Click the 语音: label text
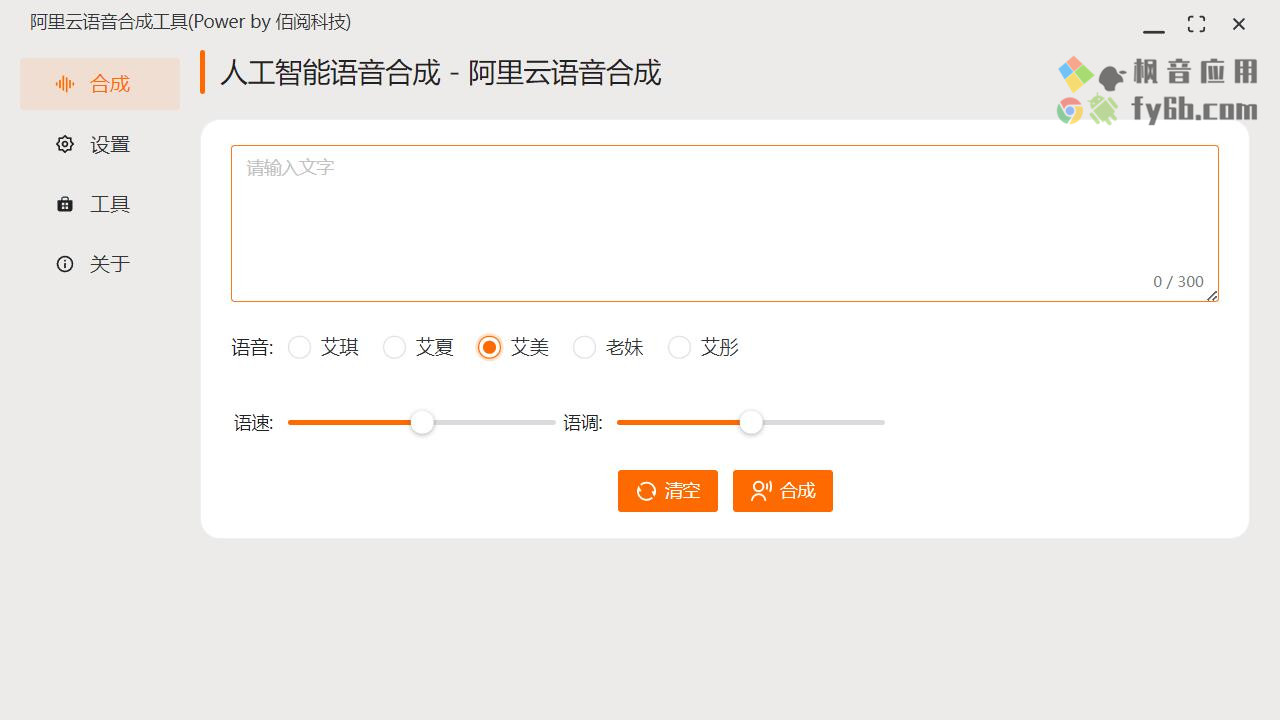1280x720 pixels. point(252,347)
